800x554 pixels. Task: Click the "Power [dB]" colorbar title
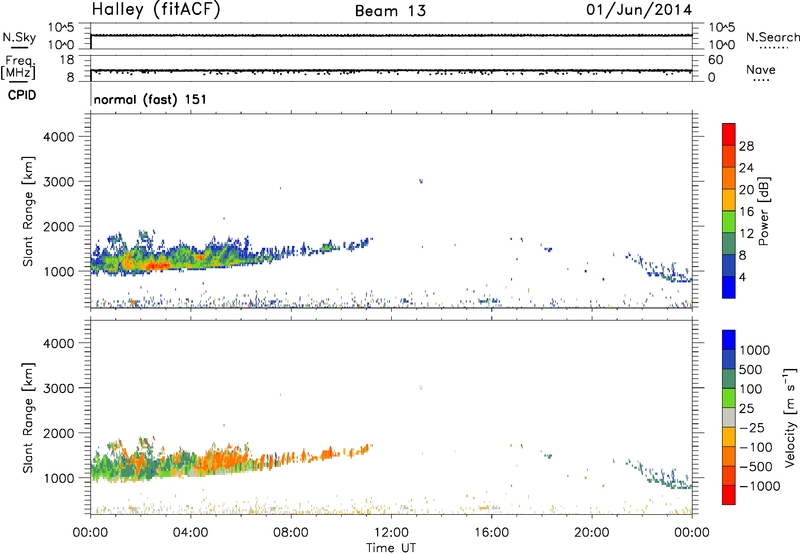pos(763,211)
